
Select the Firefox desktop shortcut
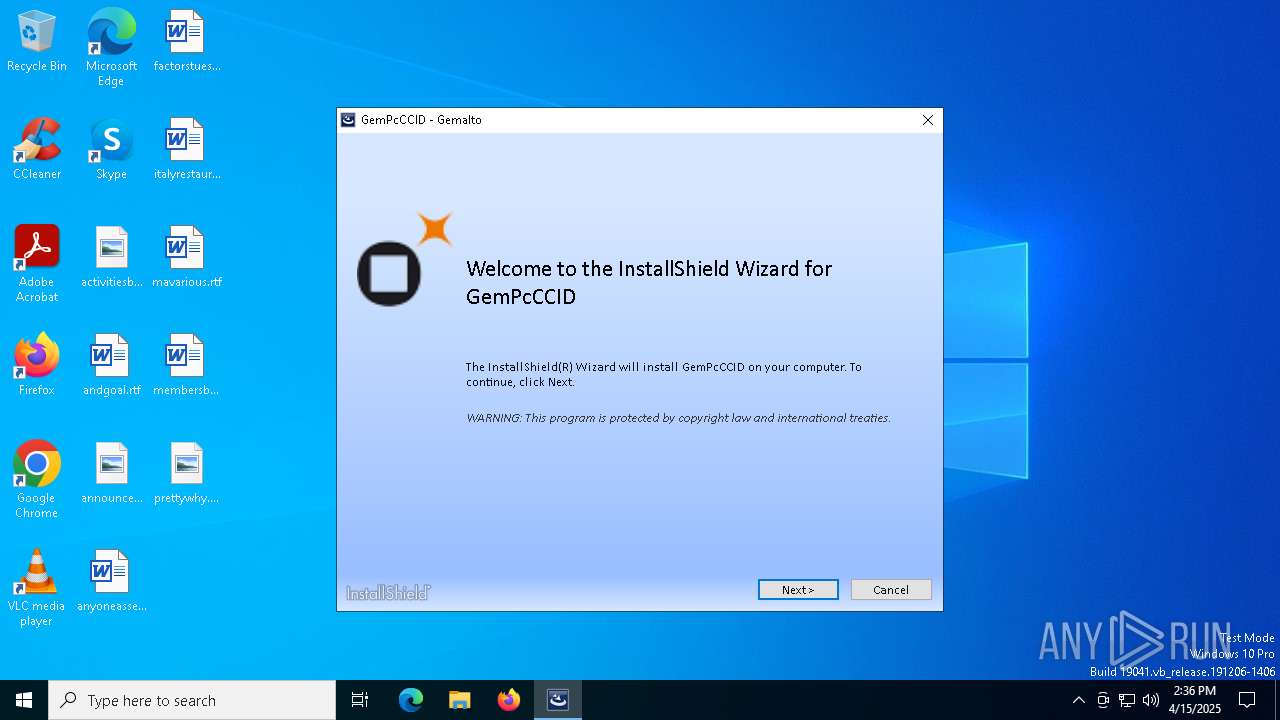pos(37,366)
